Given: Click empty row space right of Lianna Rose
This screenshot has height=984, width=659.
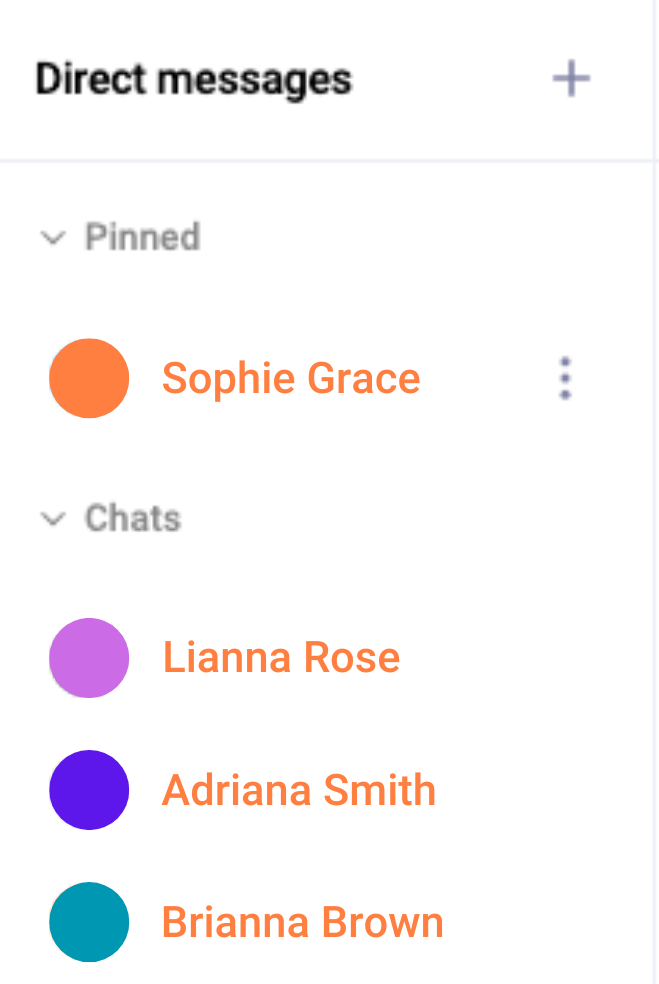Looking at the screenshot, I should 527,658.
